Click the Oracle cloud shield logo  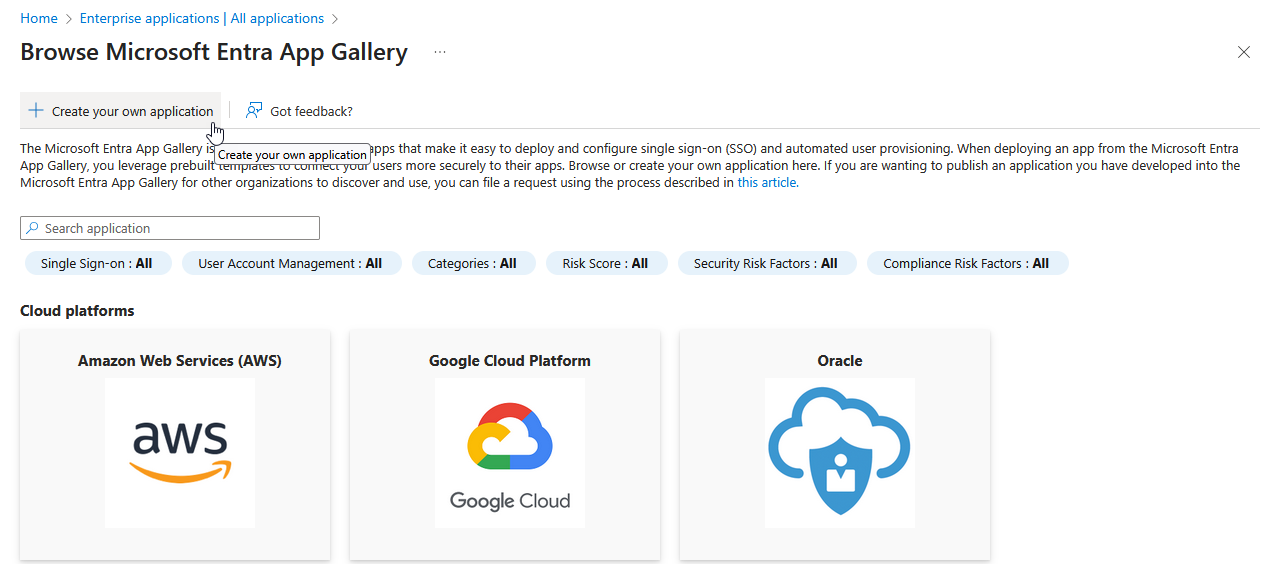click(x=840, y=453)
